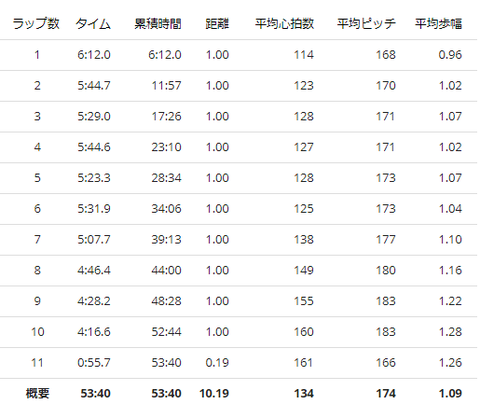Click stride value 1.26
Image resolution: width=480 pixels, height=418 pixels.
pyautogui.click(x=450, y=362)
